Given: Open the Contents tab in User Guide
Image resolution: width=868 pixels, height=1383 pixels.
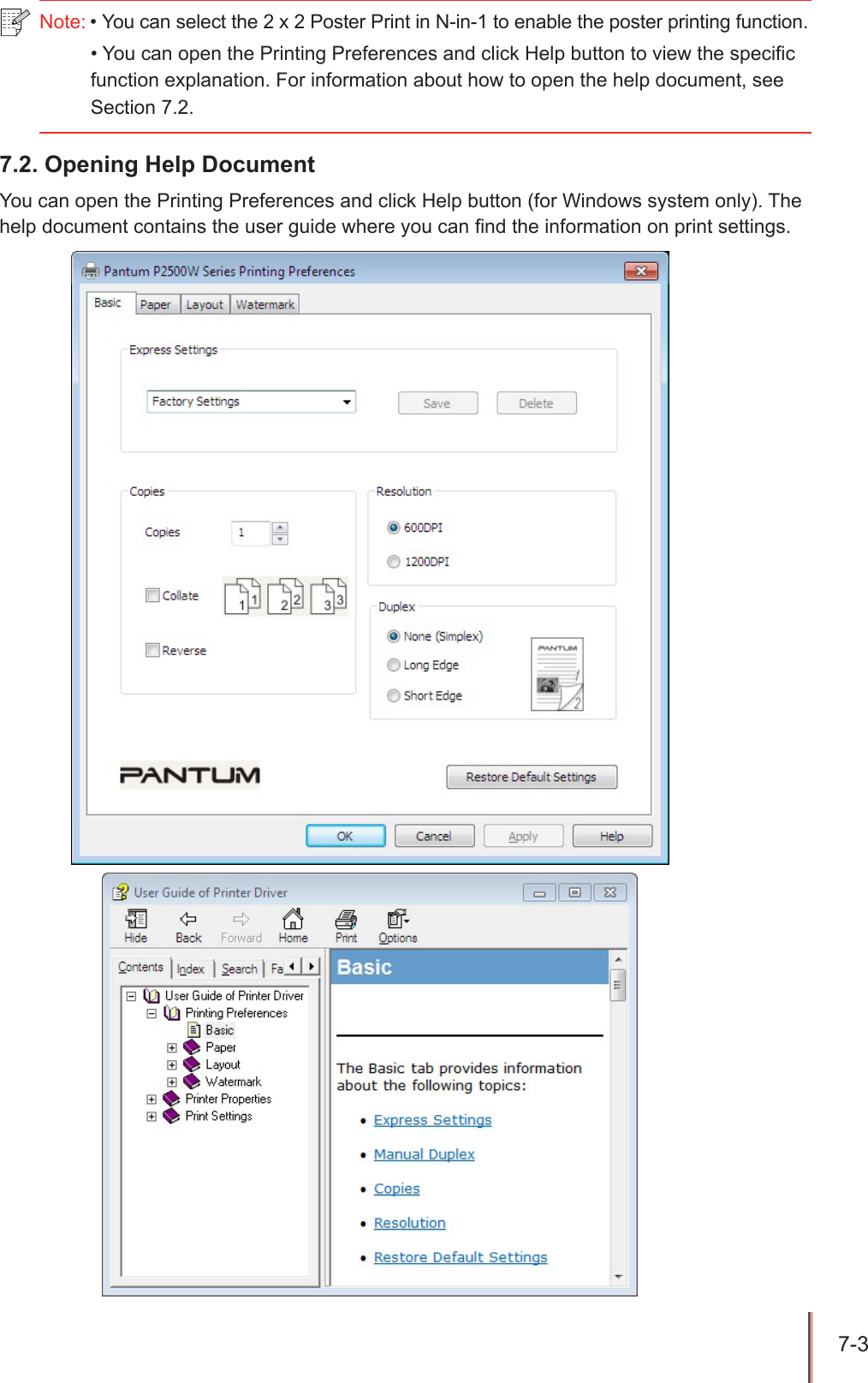Looking at the screenshot, I should [141, 967].
